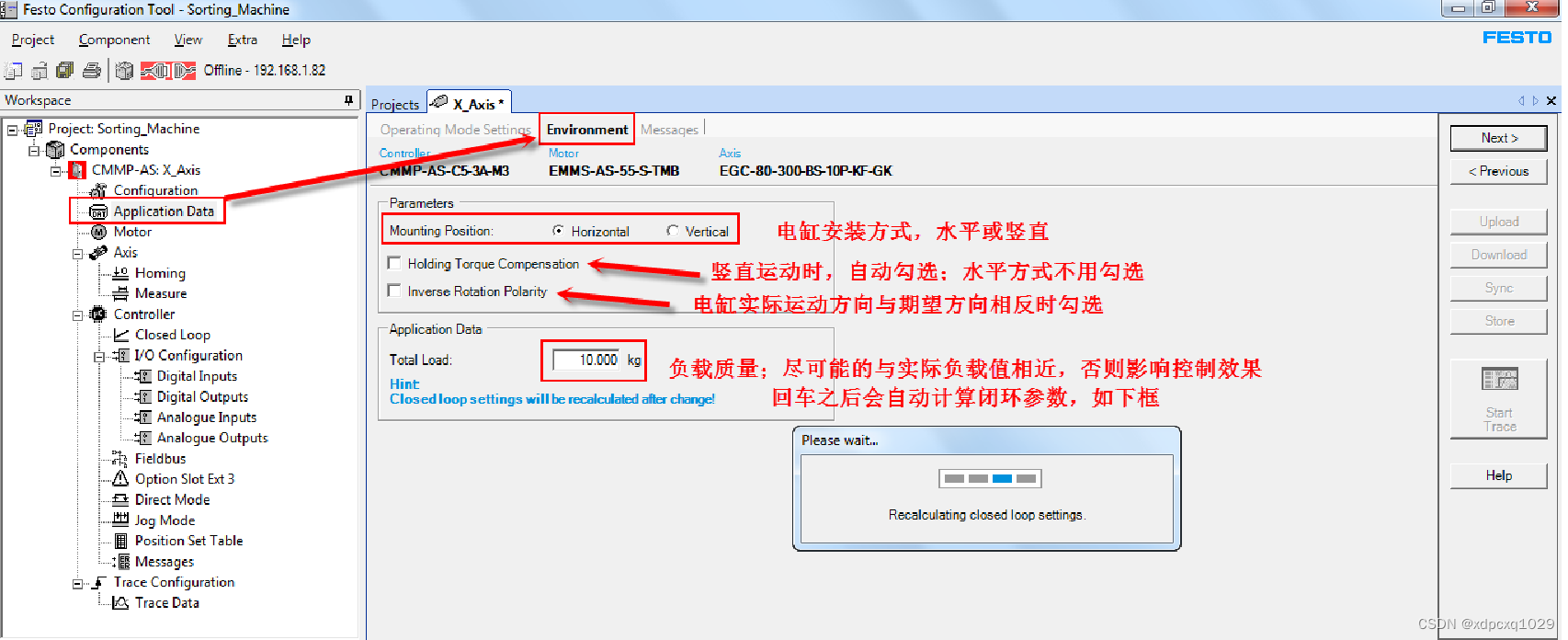Click the CMMP-AS X_Axis controller icon
Screen dimensions: 1568x640
78,170
